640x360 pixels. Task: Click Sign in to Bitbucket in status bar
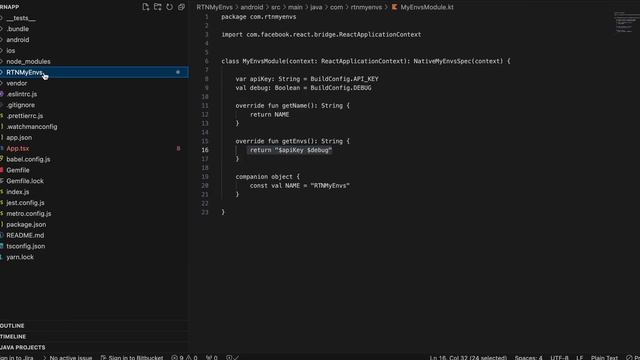[132, 357]
